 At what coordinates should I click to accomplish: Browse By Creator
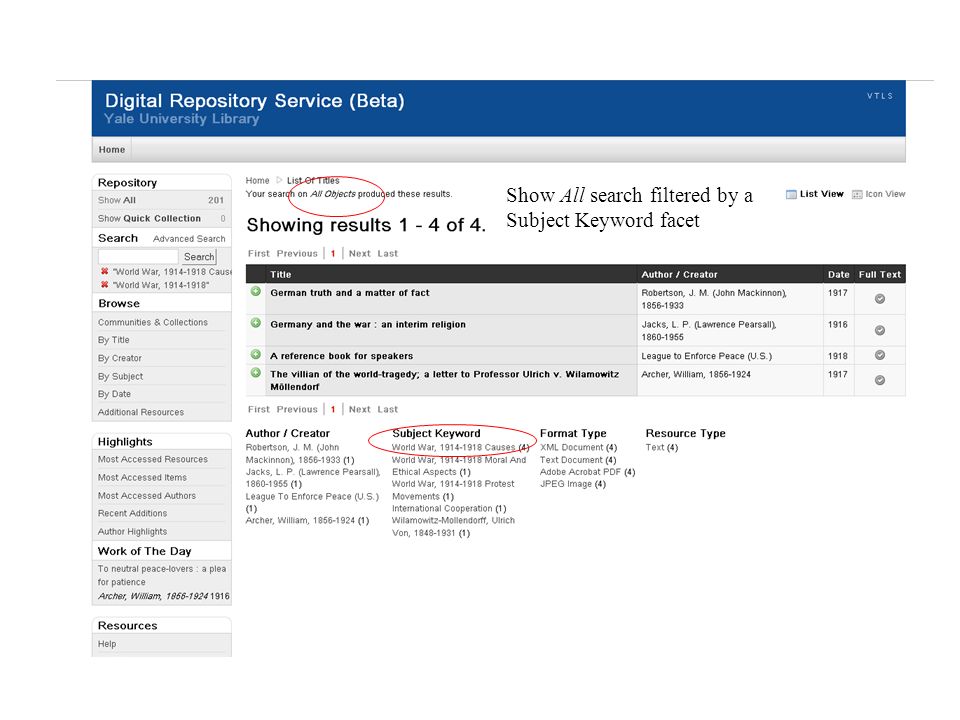coord(119,358)
